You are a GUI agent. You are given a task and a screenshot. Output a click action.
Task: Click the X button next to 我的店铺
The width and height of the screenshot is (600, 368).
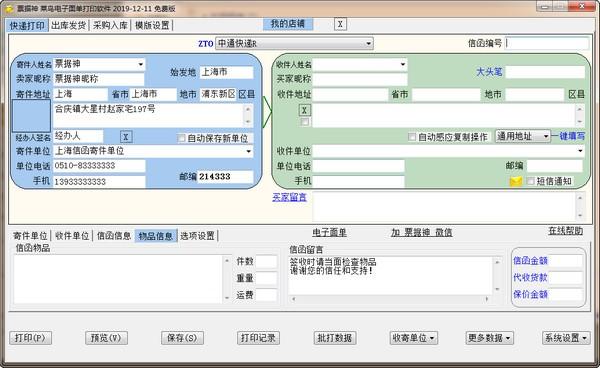click(340, 24)
